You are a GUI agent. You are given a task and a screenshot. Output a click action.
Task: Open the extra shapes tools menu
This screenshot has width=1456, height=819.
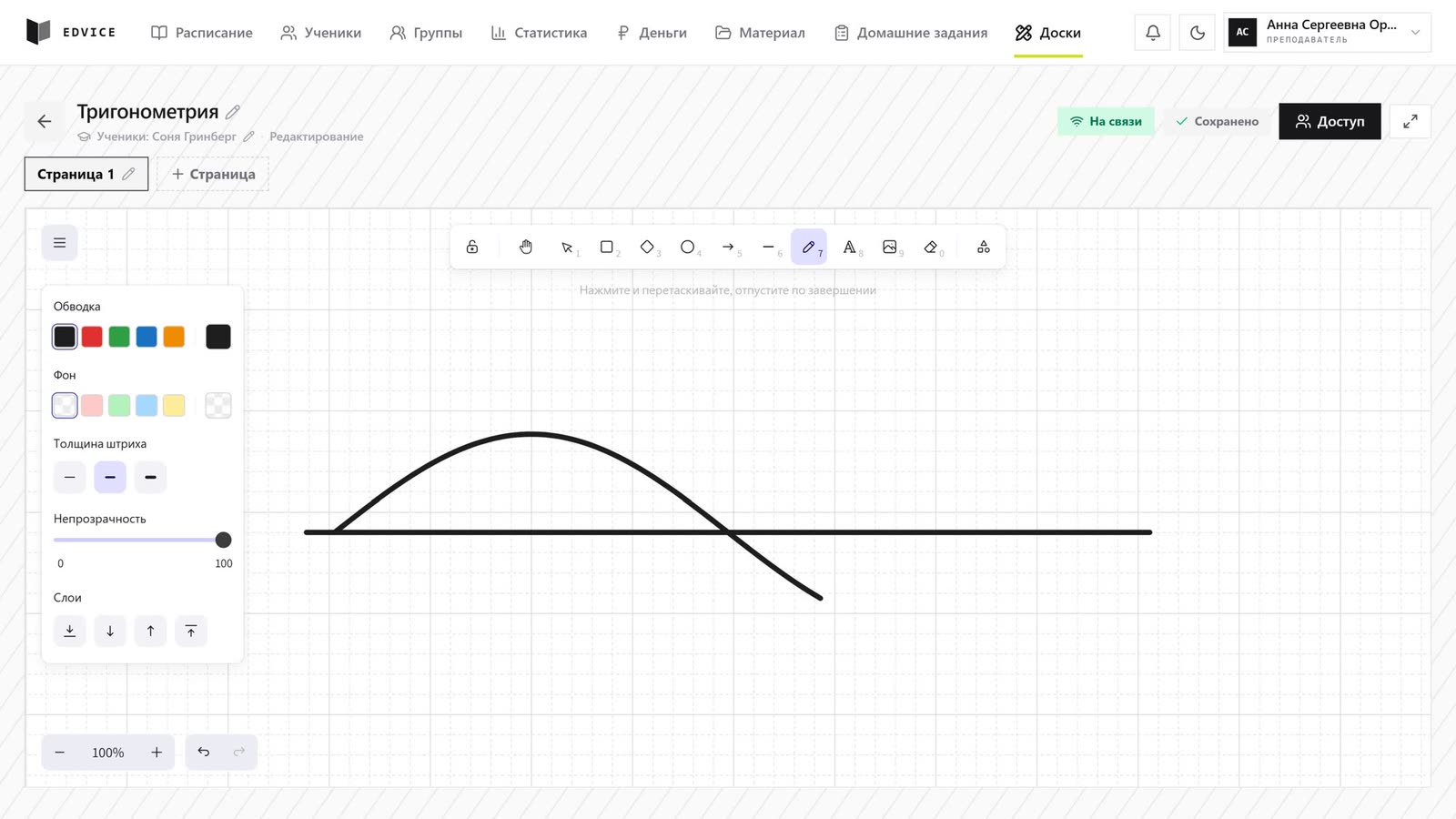[984, 247]
